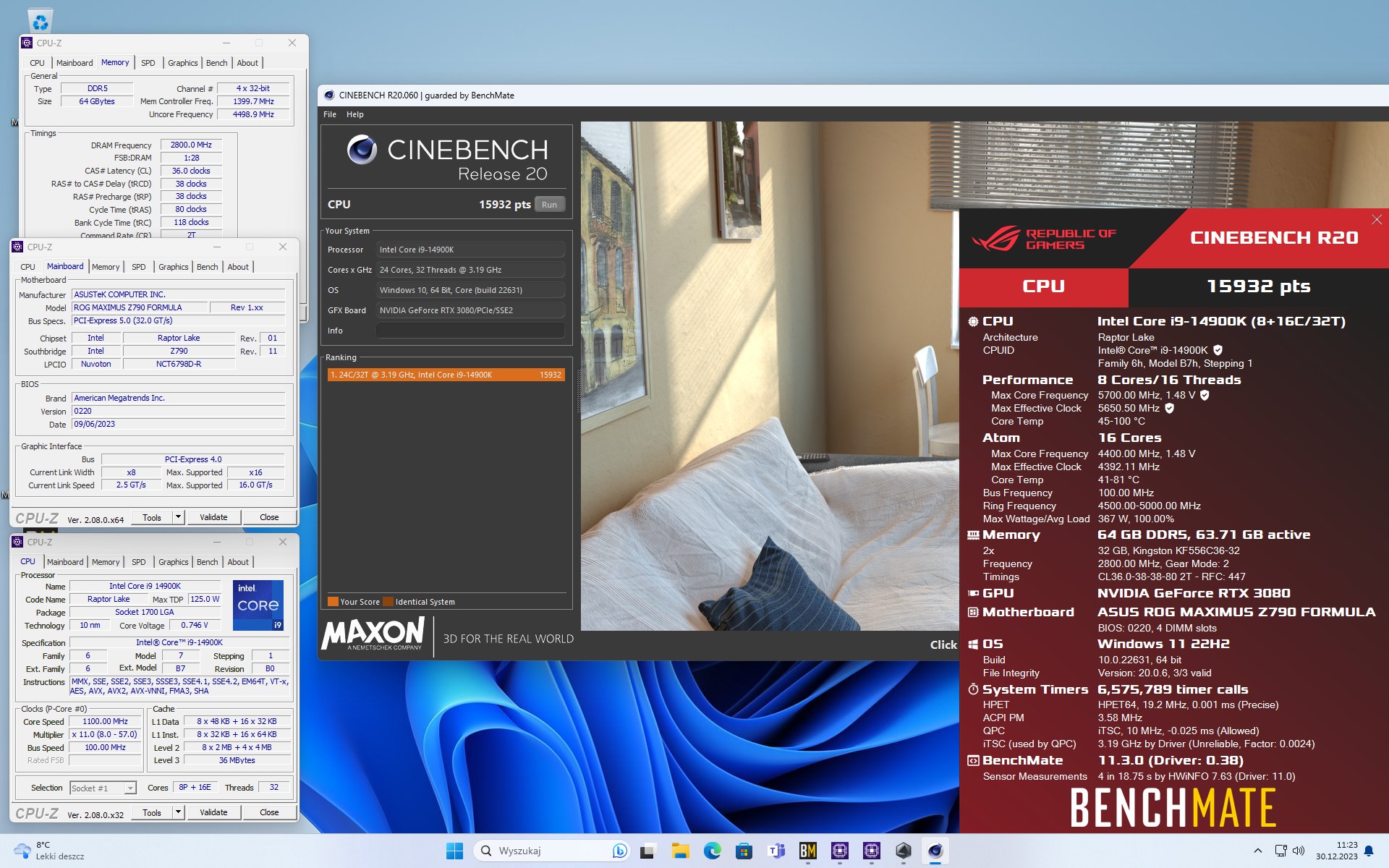Image resolution: width=1389 pixels, height=868 pixels.
Task: Open the File menu in Cinebench
Action: click(330, 114)
